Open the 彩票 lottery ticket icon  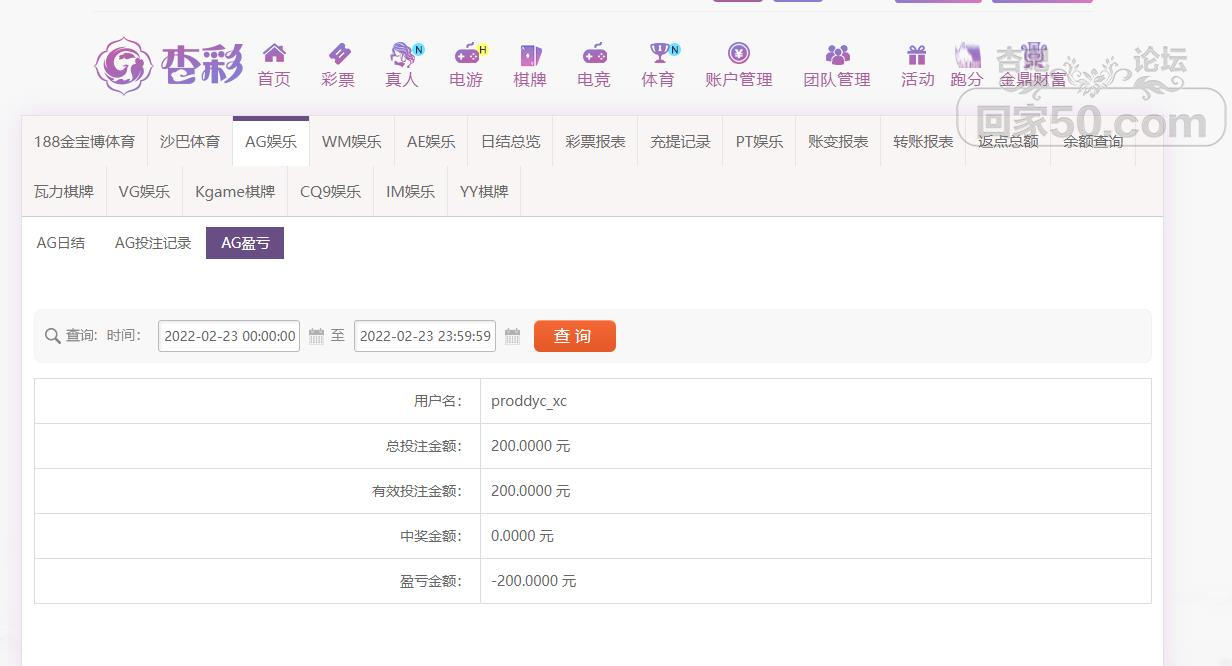coord(338,54)
